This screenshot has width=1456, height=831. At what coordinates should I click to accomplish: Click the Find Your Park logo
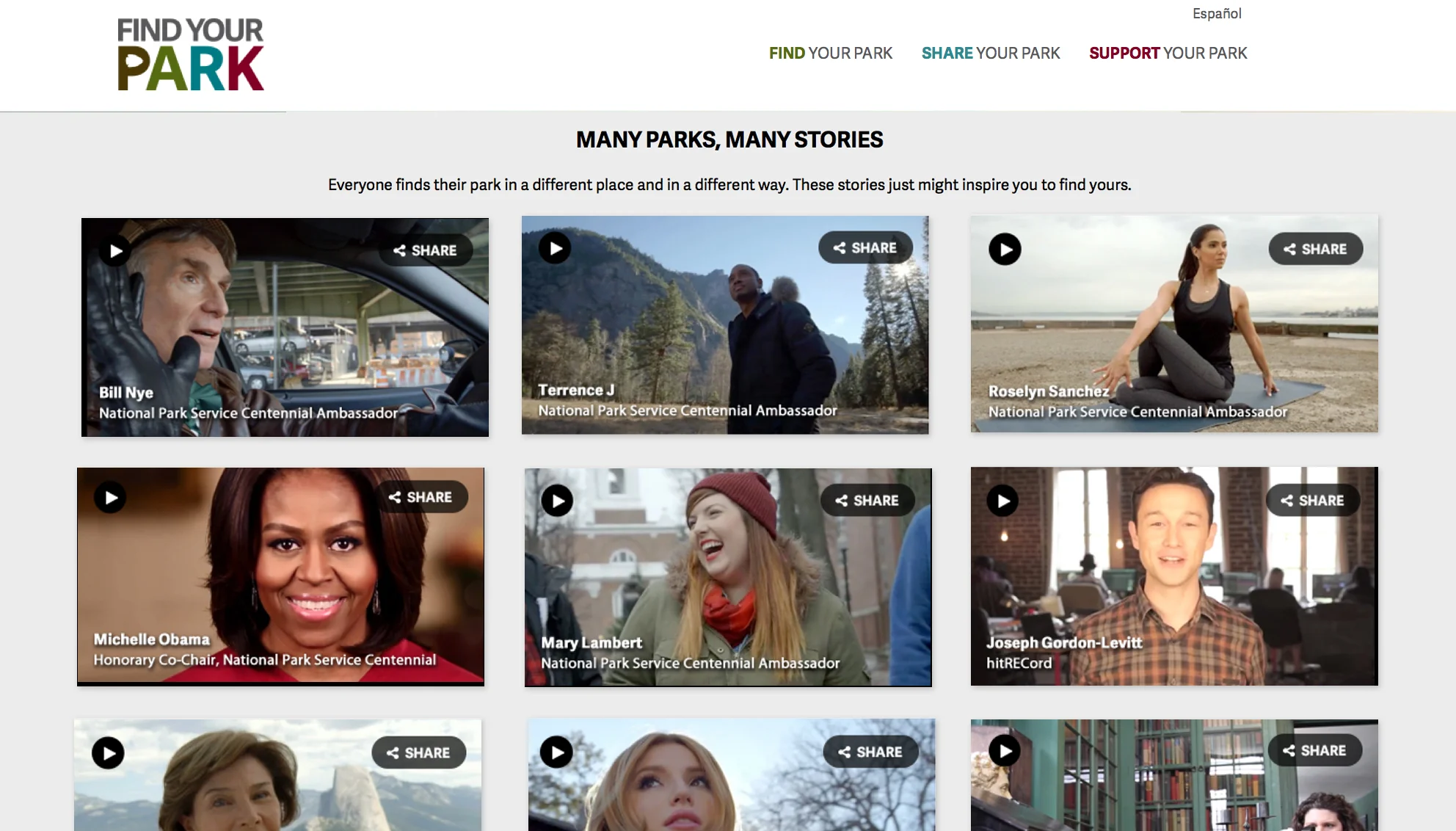[x=190, y=55]
